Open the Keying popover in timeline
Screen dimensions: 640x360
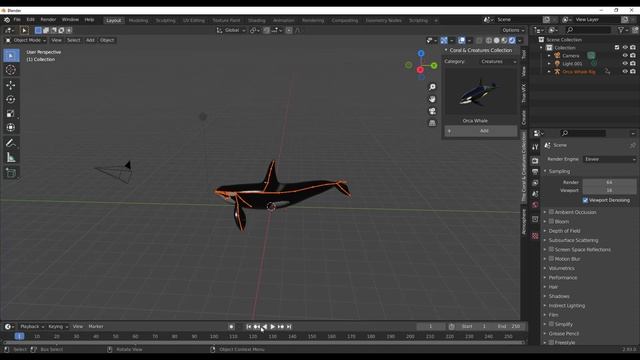coord(58,327)
